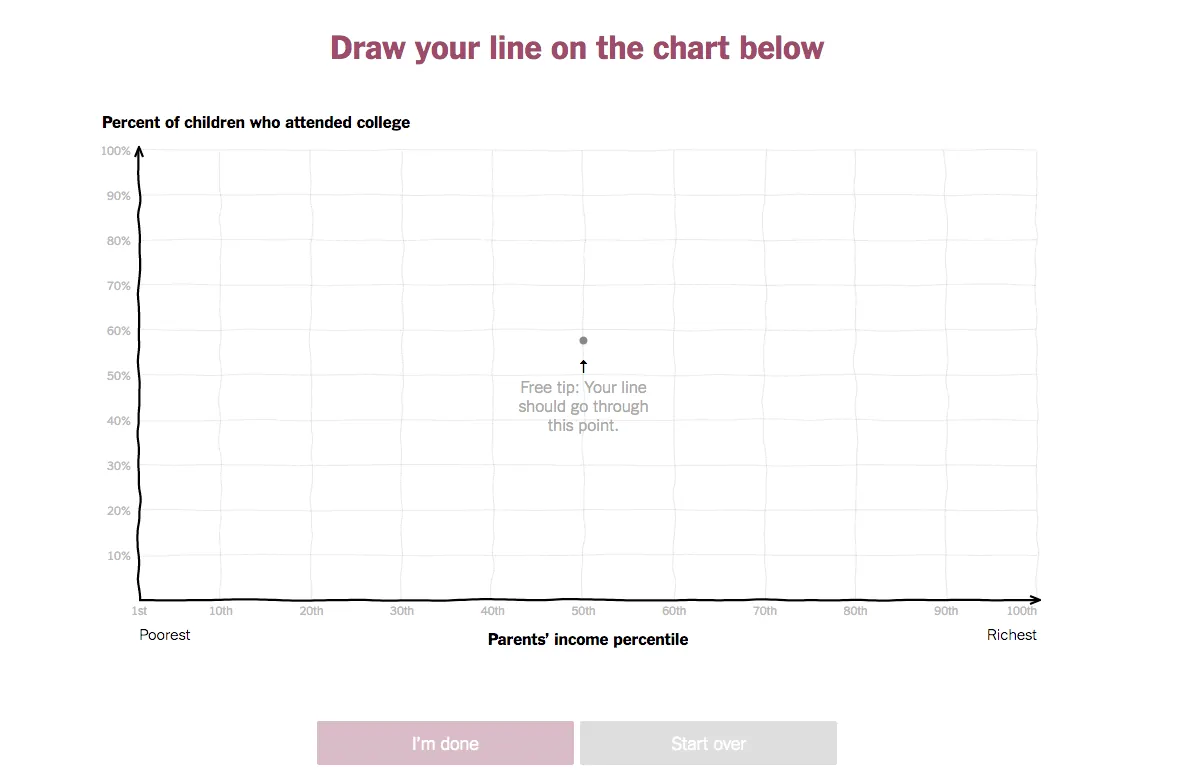The height and width of the screenshot is (777, 1184).
Task: Click the 30th label on the x-axis
Action: [401, 610]
